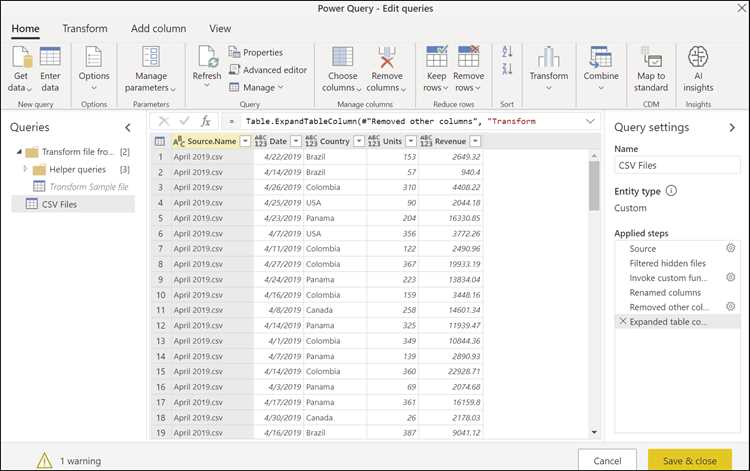Click the scrollbar down arrow

coord(594,432)
